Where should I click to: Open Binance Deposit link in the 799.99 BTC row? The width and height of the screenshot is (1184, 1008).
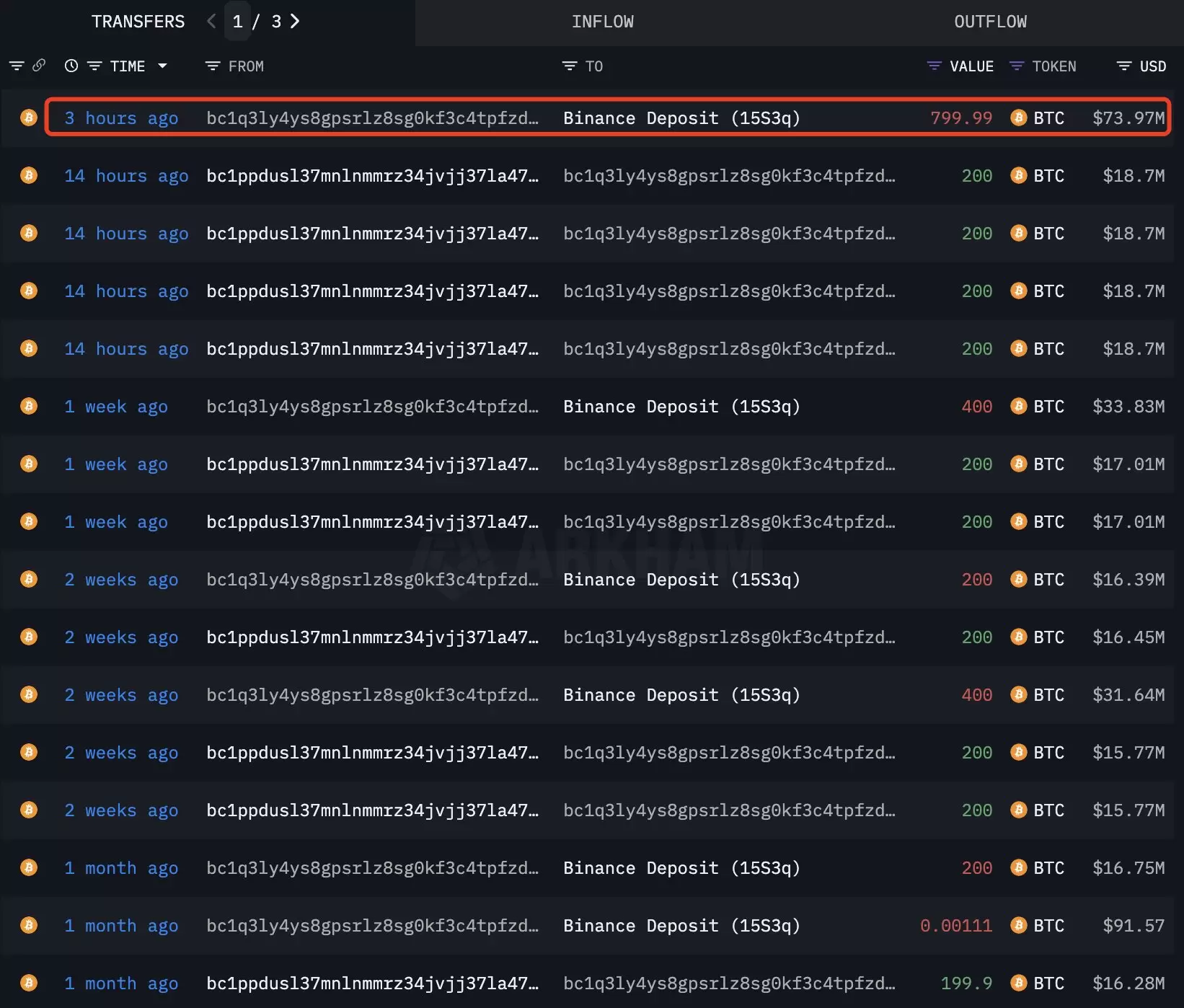point(681,118)
